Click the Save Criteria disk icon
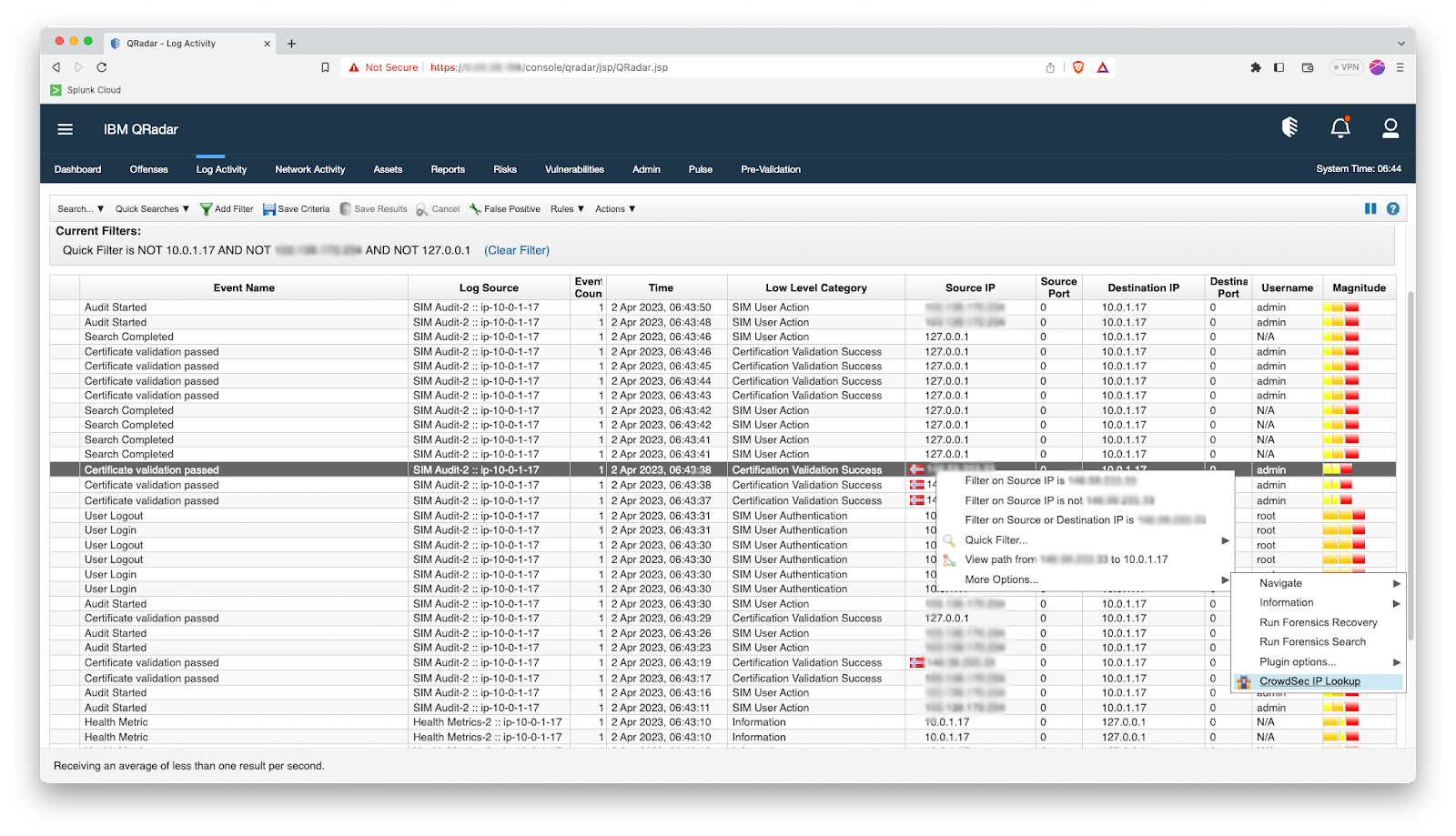 point(269,209)
